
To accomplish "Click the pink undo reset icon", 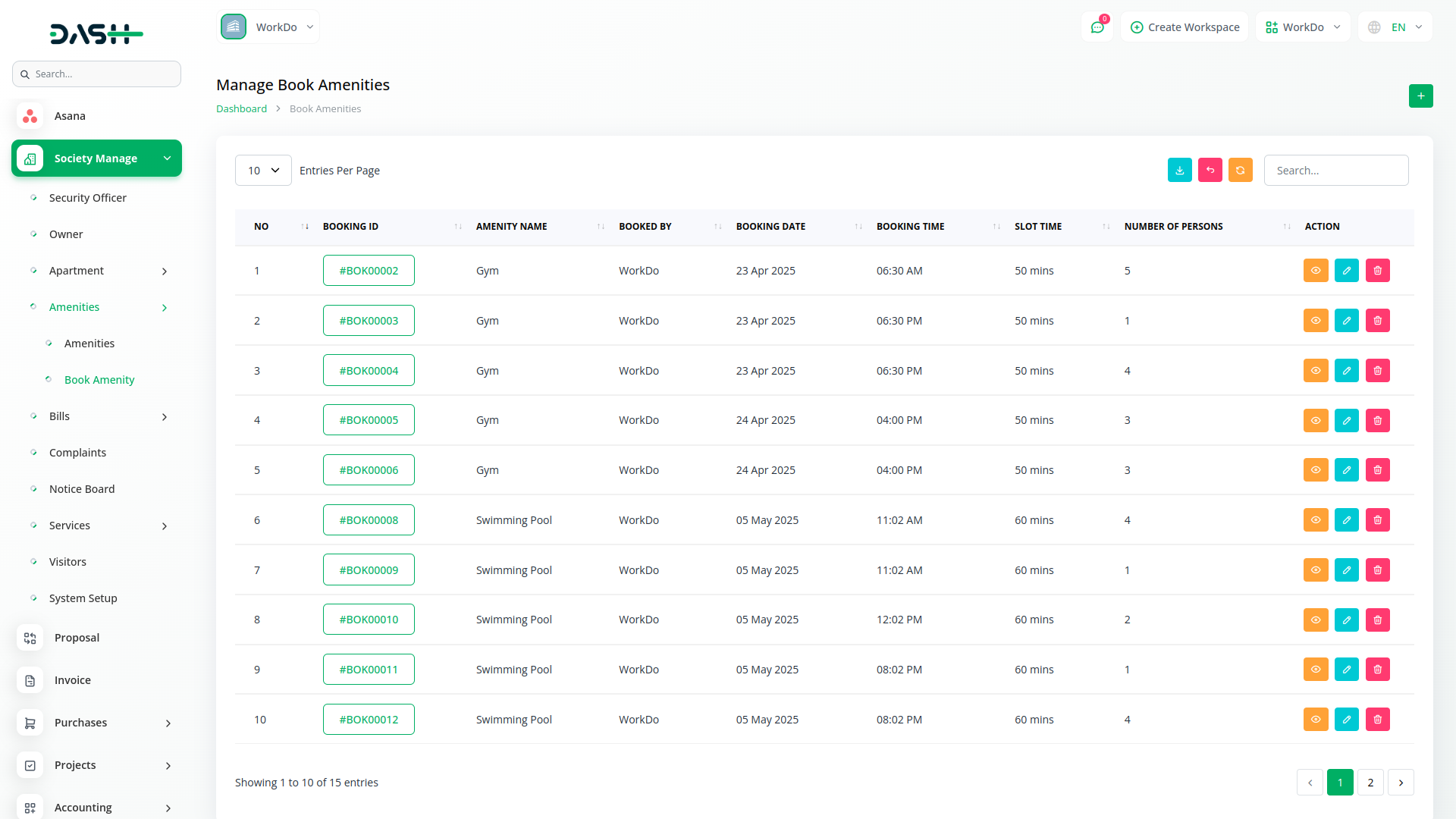I will 1210,171.
